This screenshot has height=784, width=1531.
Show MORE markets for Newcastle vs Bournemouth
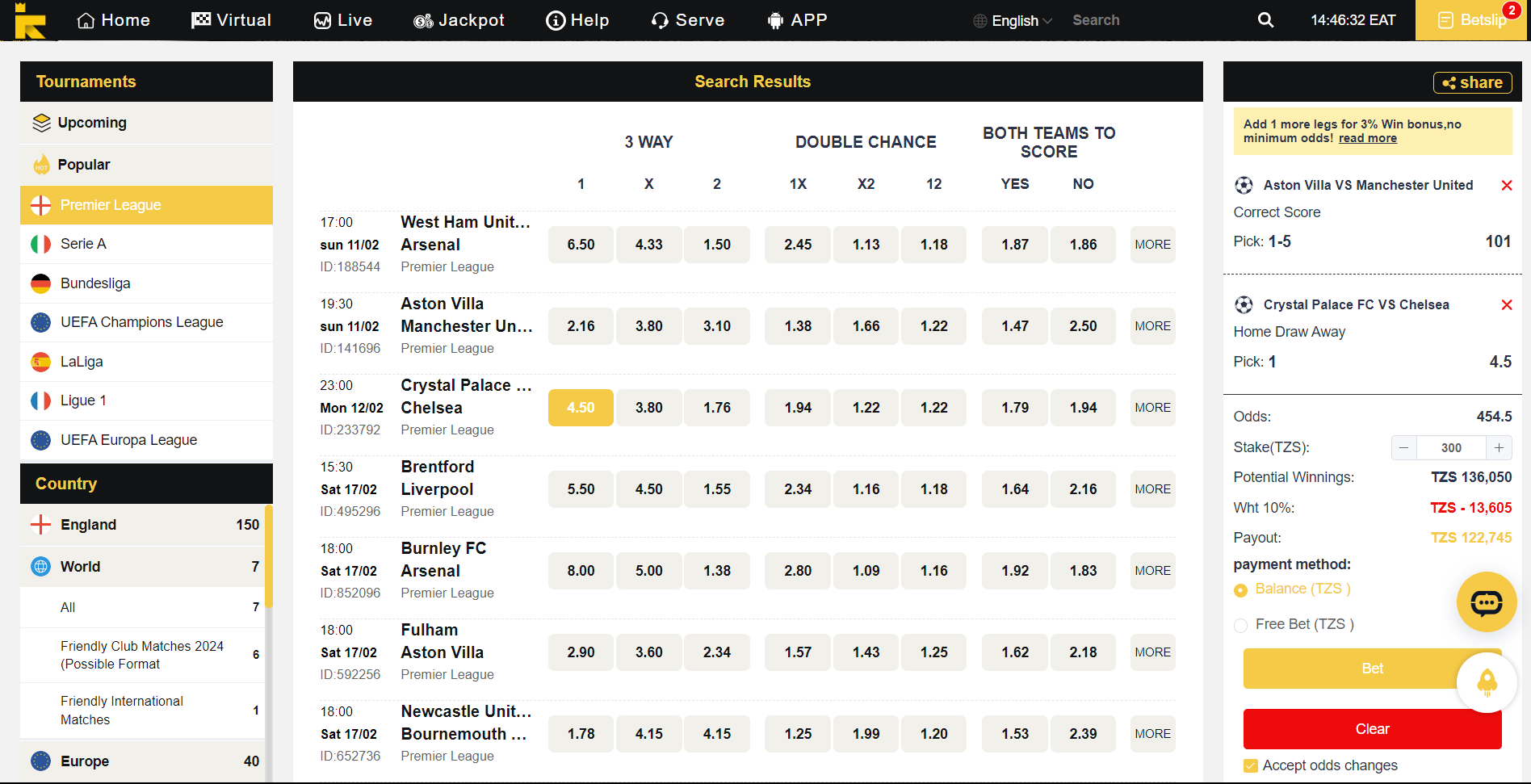(1152, 734)
